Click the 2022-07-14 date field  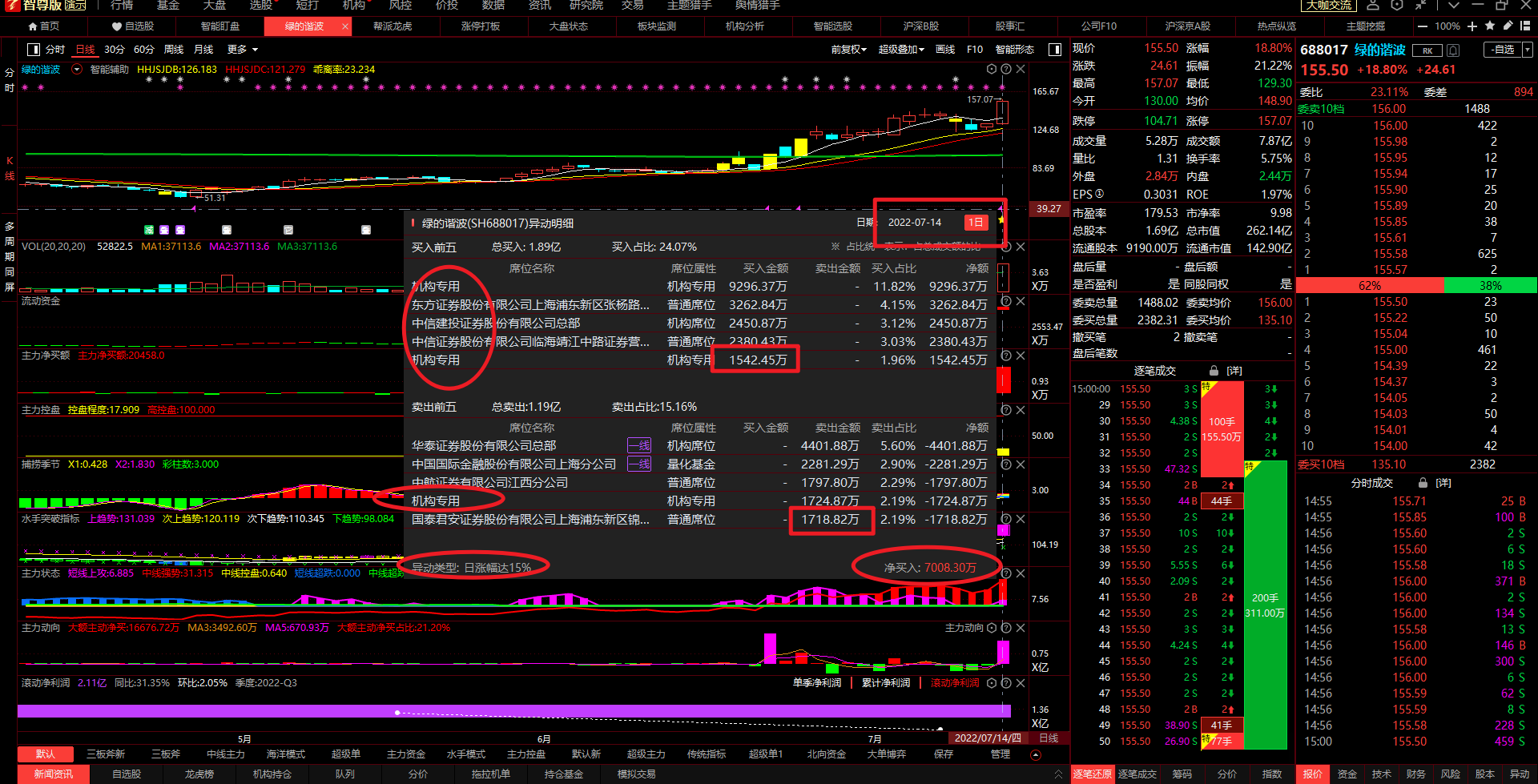coord(915,223)
